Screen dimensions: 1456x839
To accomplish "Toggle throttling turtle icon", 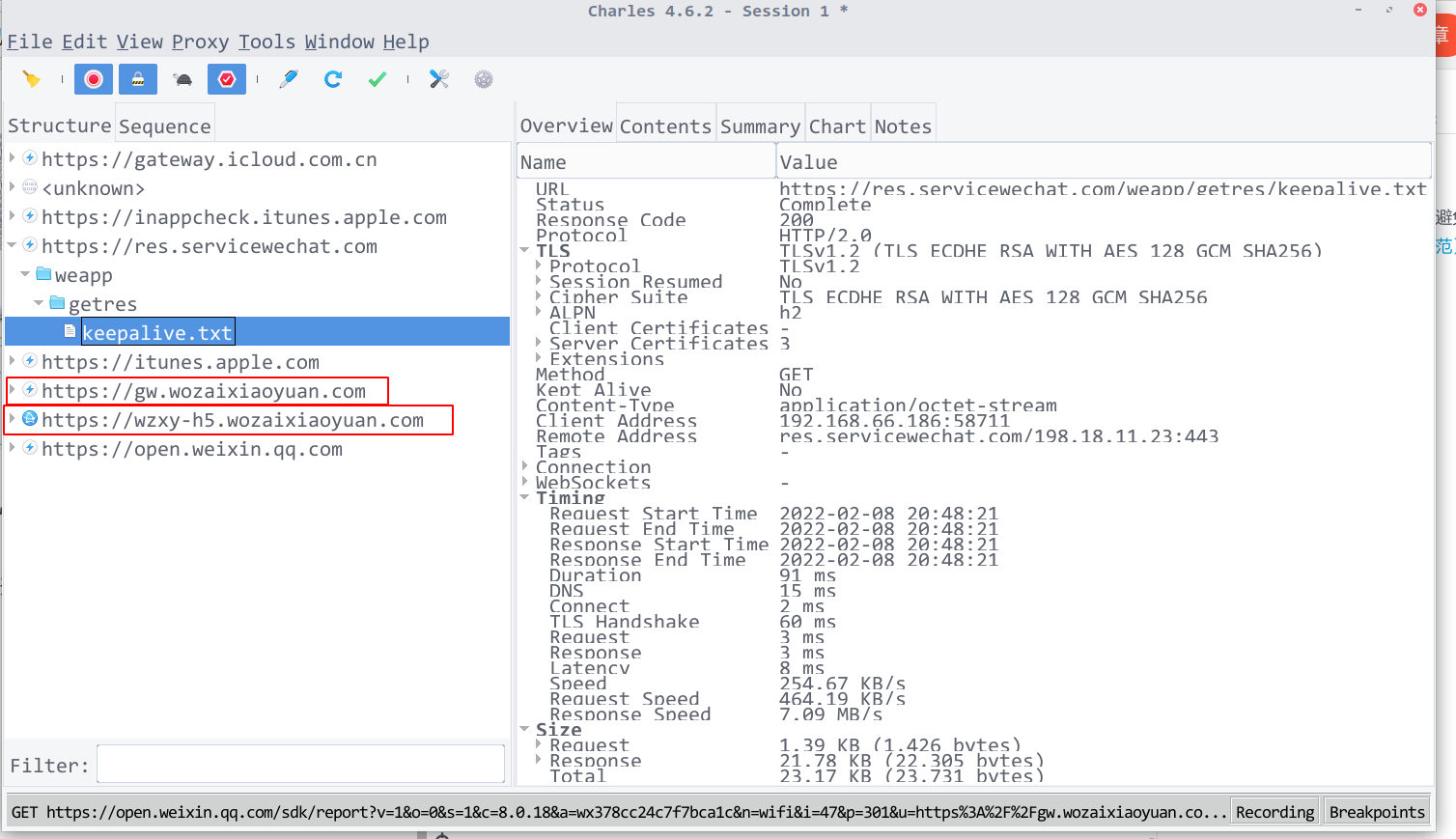I will point(182,79).
